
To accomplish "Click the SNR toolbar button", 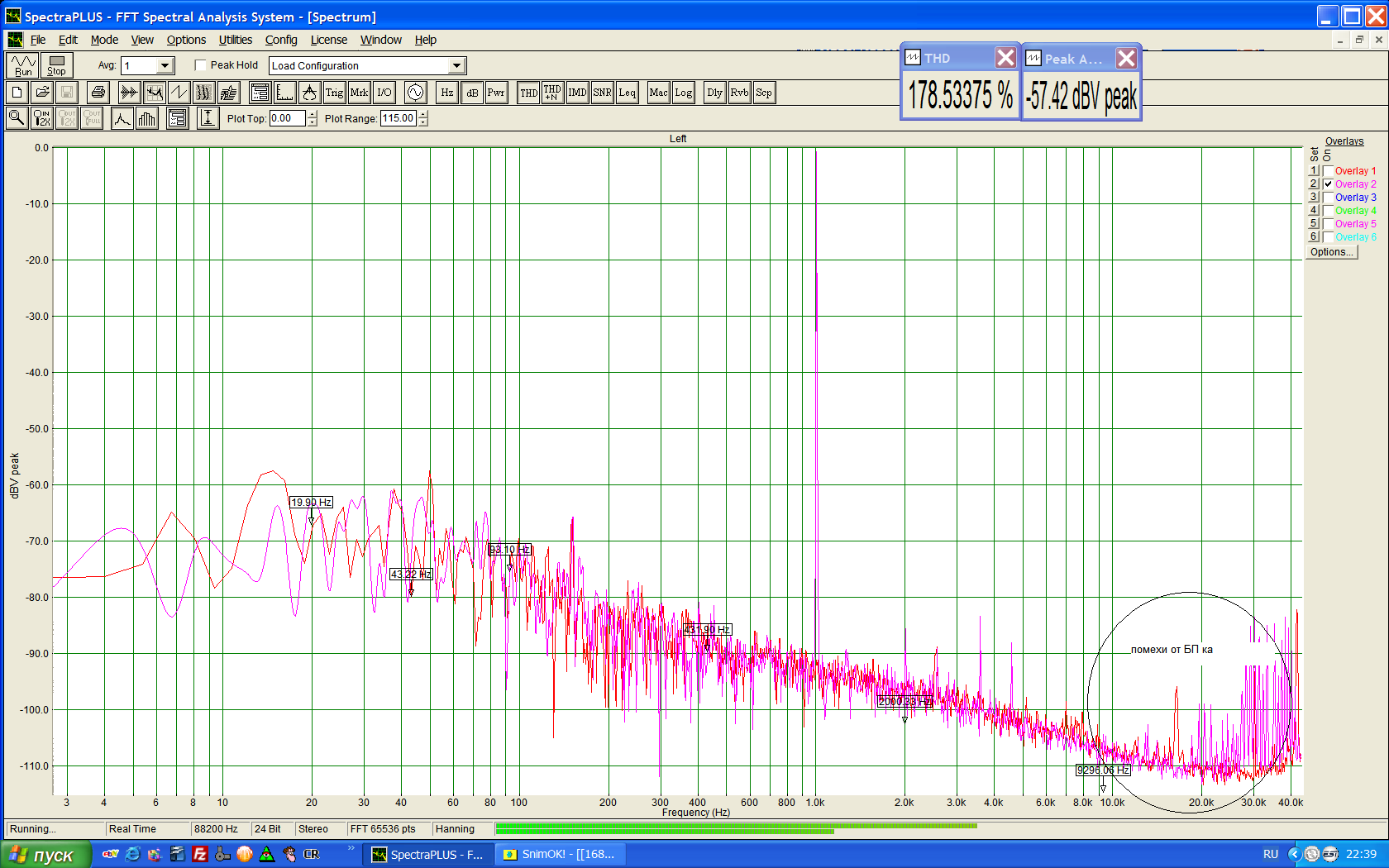I will pos(602,93).
